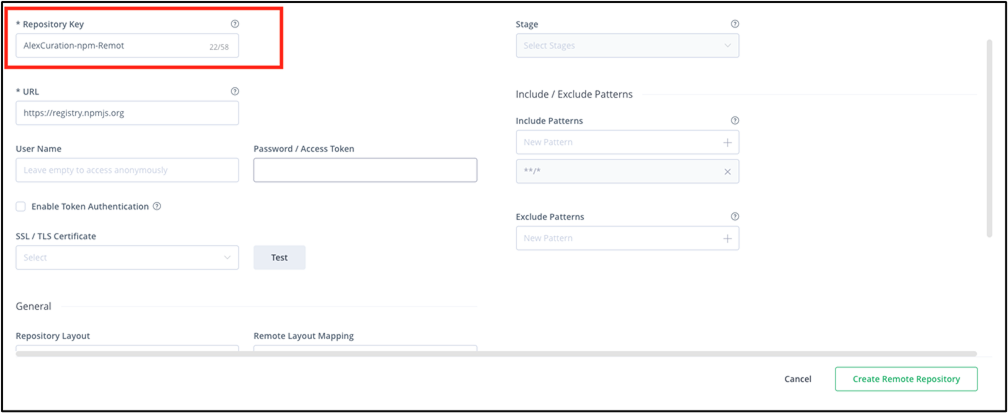Image resolution: width=1008 pixels, height=413 pixels.
Task: Add the new exclude pattern with plus
Action: pyautogui.click(x=727, y=239)
